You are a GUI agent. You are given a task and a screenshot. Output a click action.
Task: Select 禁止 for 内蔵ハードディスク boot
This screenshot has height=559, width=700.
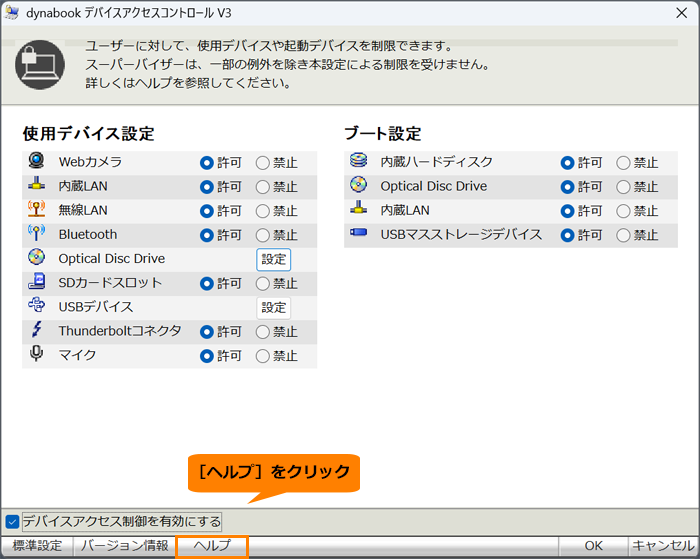tap(623, 163)
